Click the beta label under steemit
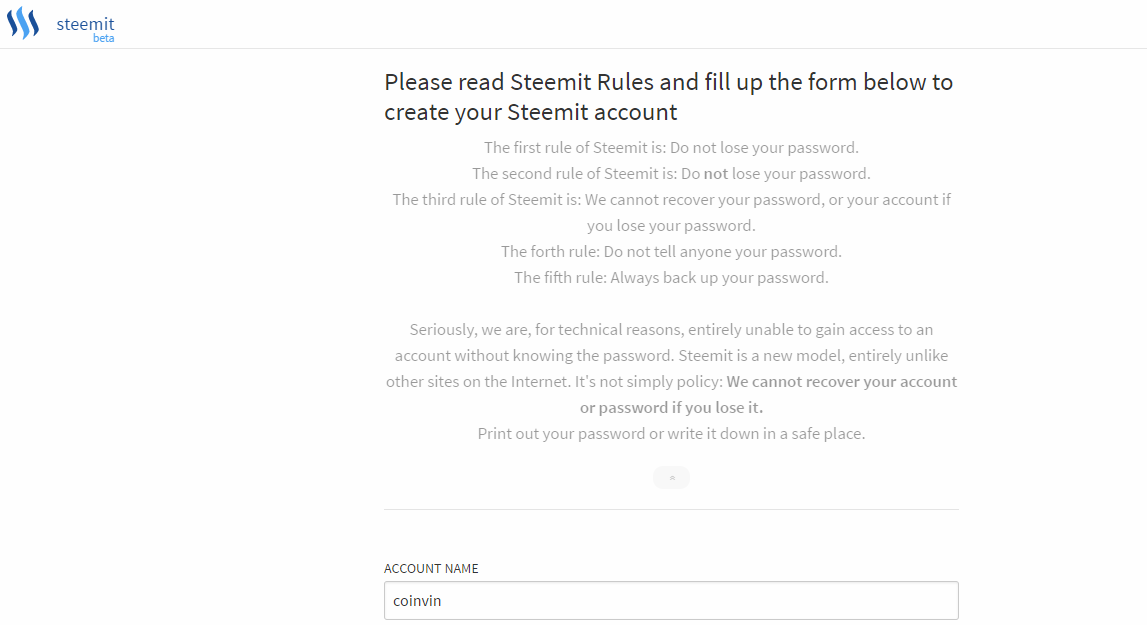The height and width of the screenshot is (625, 1147). pyautogui.click(x=103, y=38)
